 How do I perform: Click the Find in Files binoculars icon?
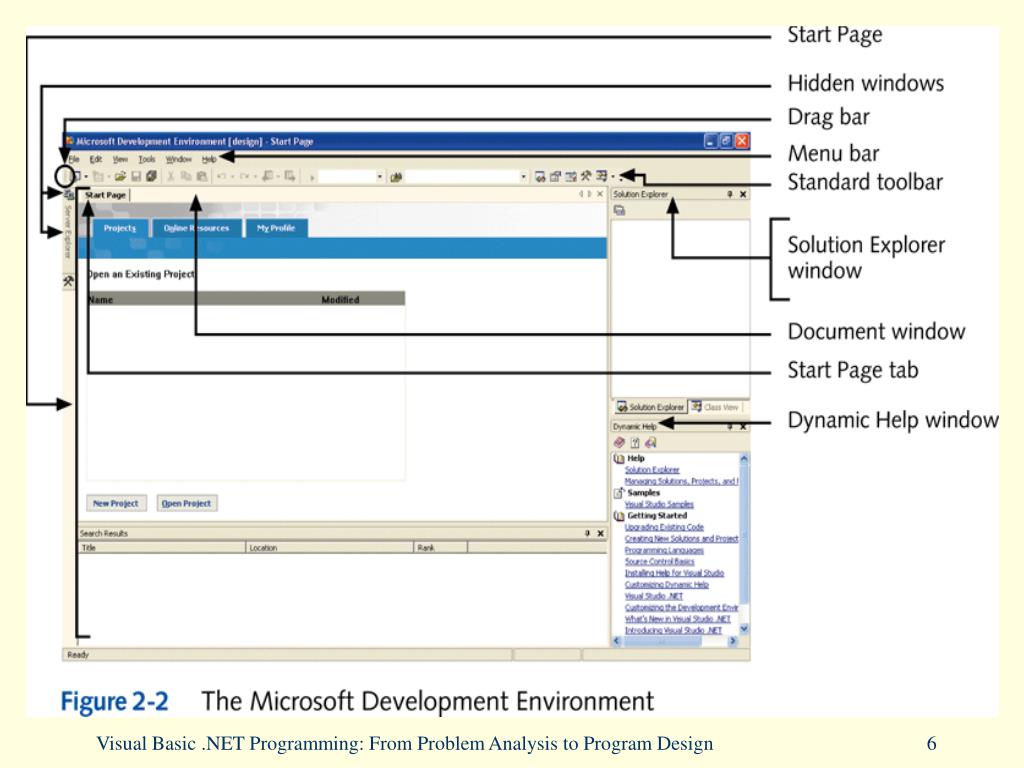396,177
